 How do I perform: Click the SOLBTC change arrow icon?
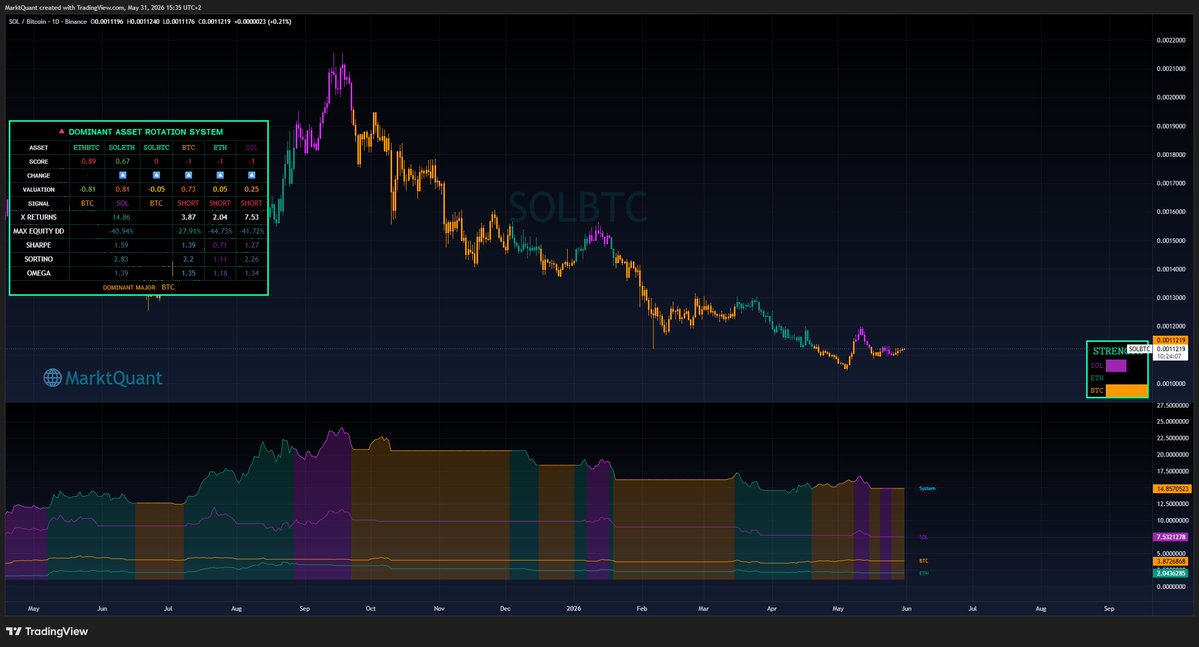pos(156,175)
